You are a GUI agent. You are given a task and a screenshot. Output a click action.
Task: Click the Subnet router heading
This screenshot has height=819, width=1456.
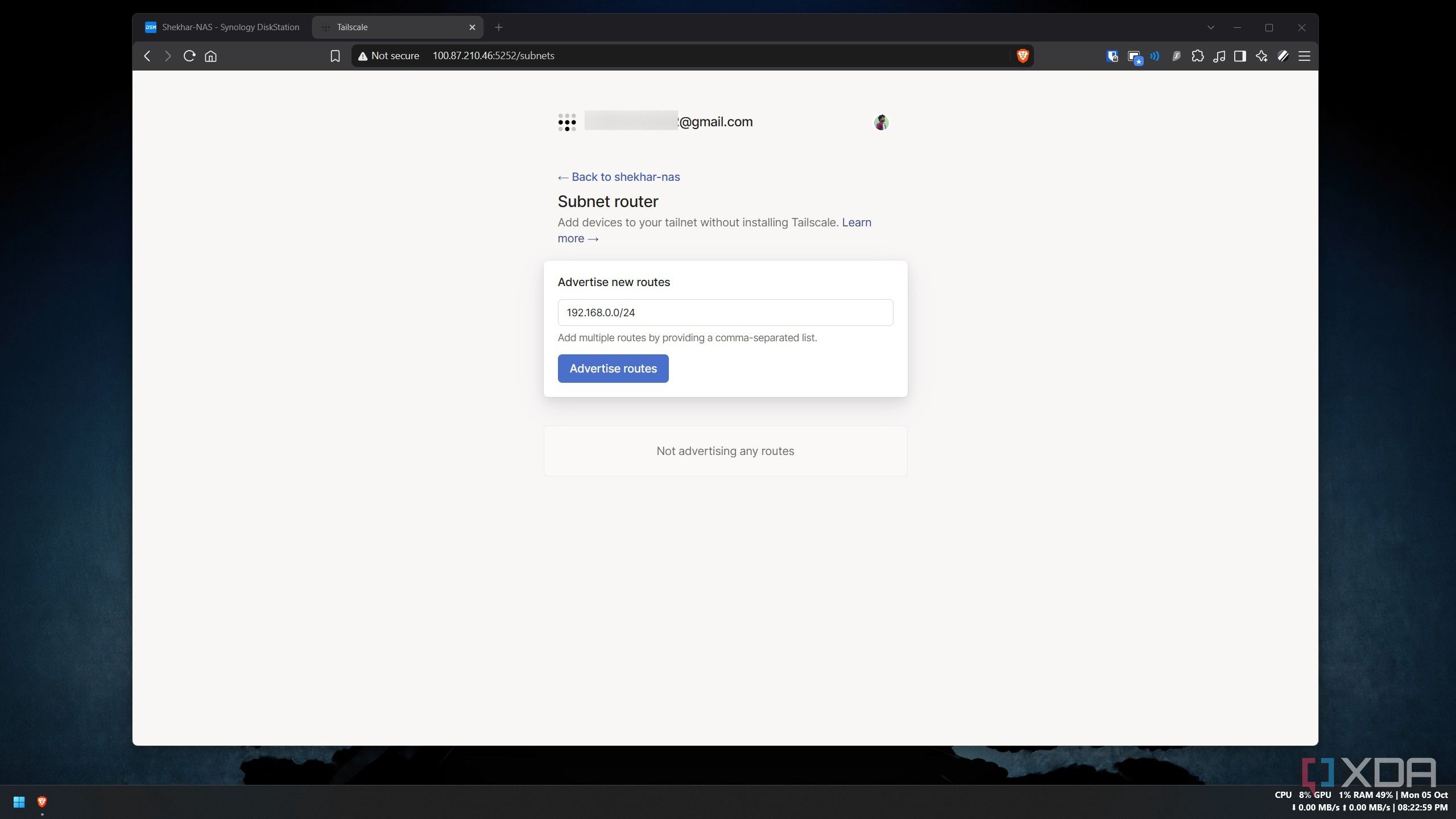point(608,201)
